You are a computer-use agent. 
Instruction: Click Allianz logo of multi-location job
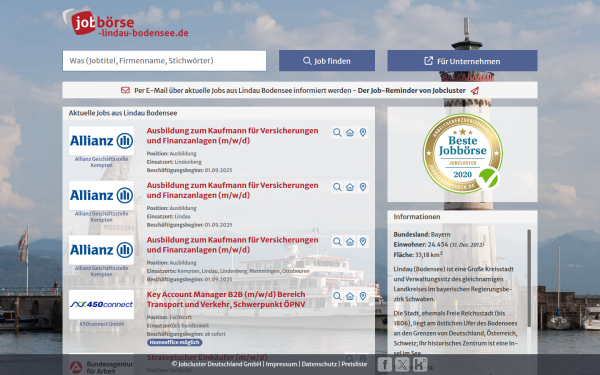pos(101,250)
